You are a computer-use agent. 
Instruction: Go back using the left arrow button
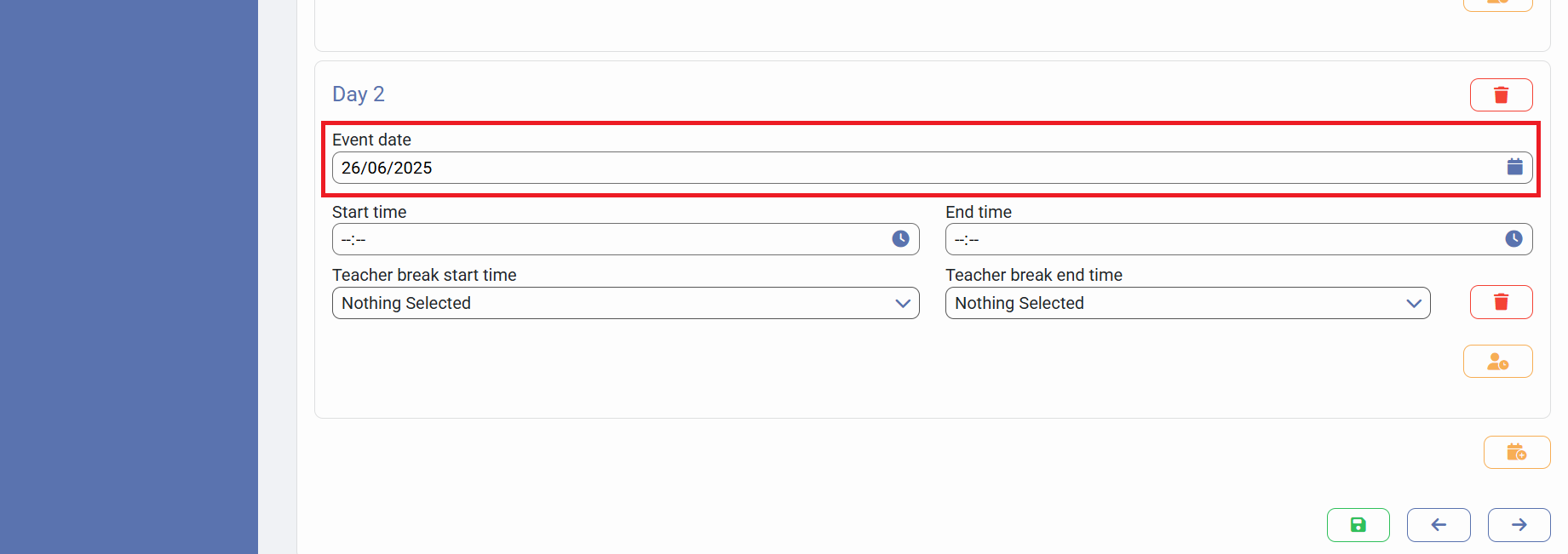pyautogui.click(x=1438, y=525)
